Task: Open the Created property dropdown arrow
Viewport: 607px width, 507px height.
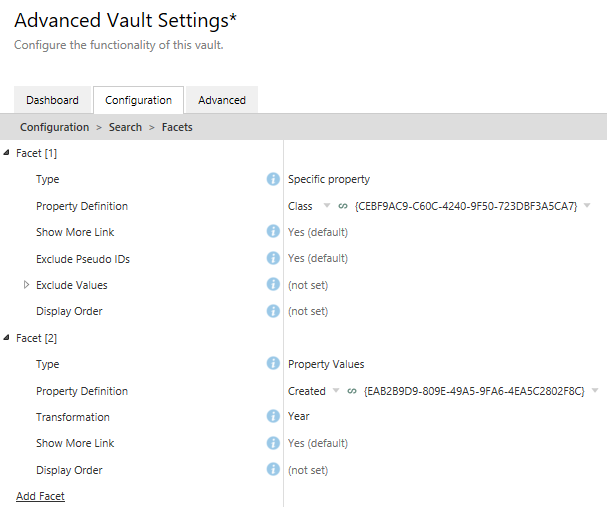Action: pyautogui.click(x=336, y=392)
